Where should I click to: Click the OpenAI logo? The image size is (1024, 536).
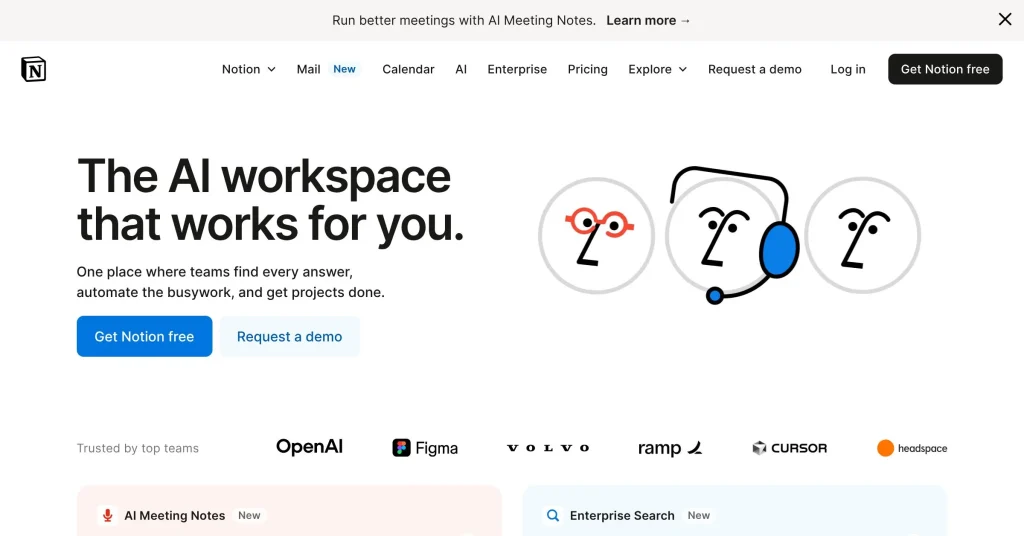[x=310, y=447]
